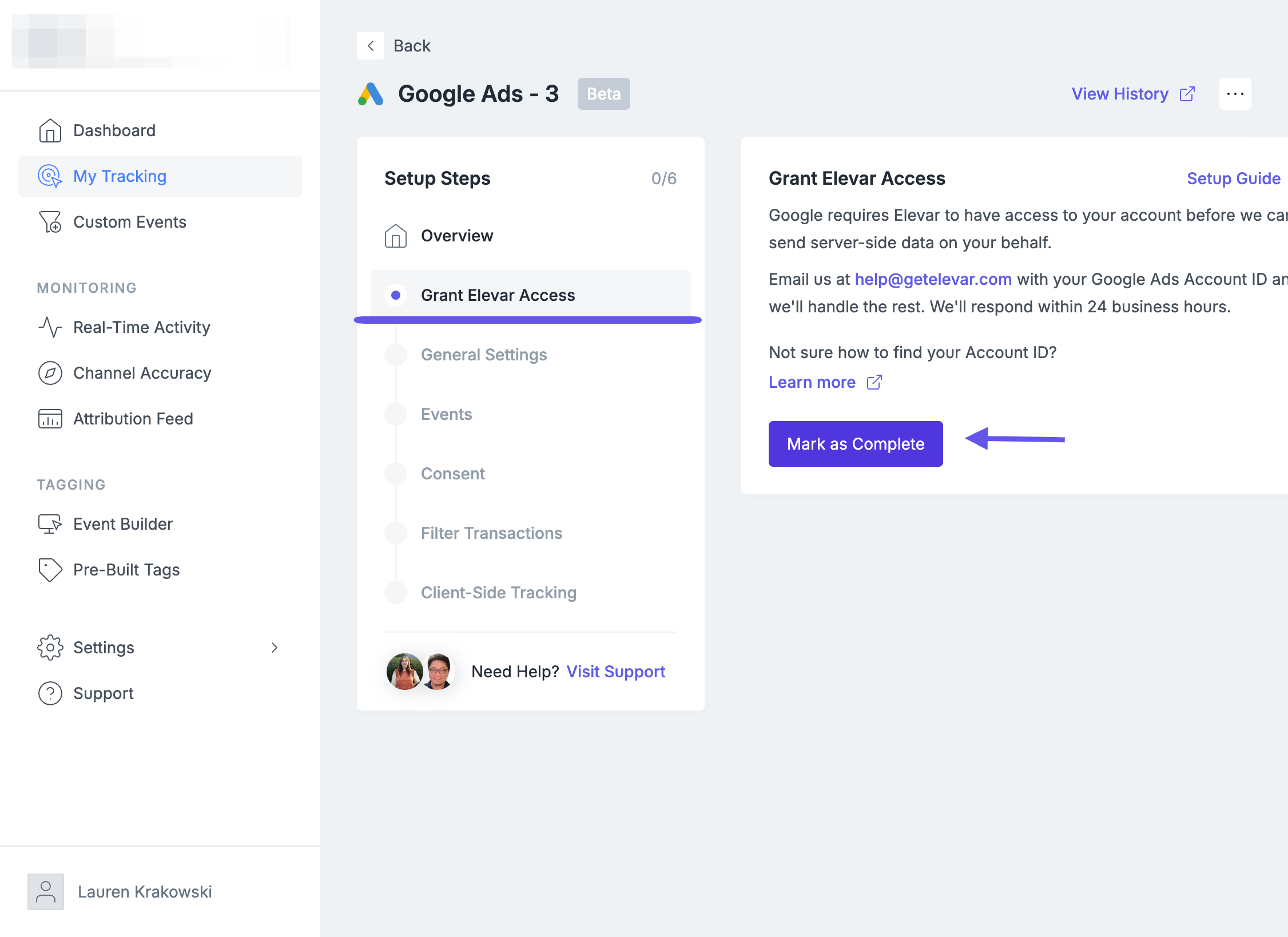Click the Pre-Built Tags tag icon

coord(50,570)
